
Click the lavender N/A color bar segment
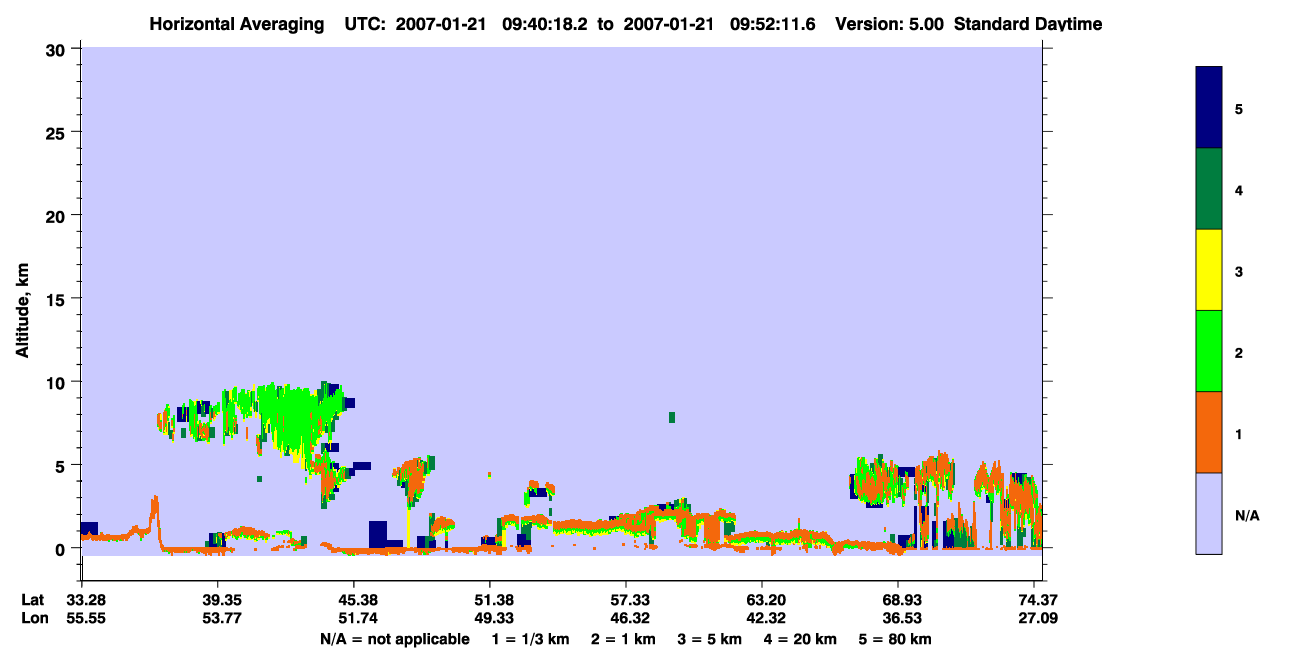click(x=1209, y=513)
